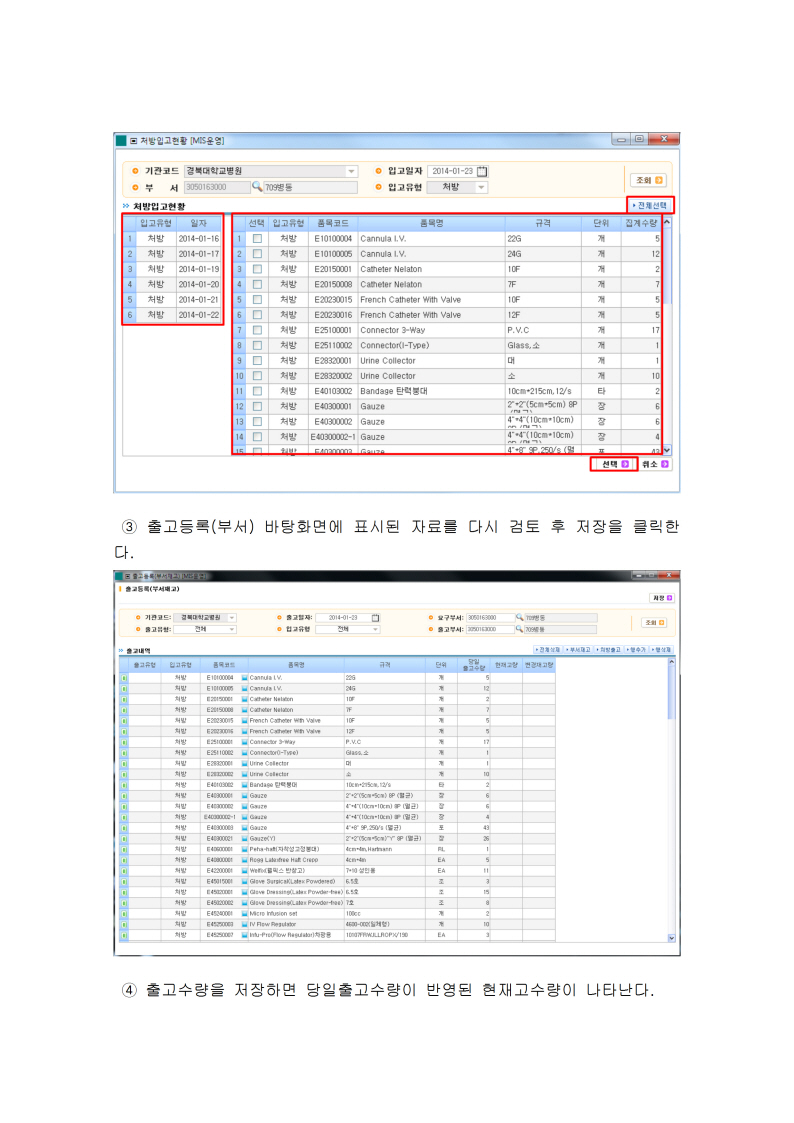Open the calendar picker beside 입고일자 2014-01-23
Screen dimensions: 794x1123
(482, 171)
